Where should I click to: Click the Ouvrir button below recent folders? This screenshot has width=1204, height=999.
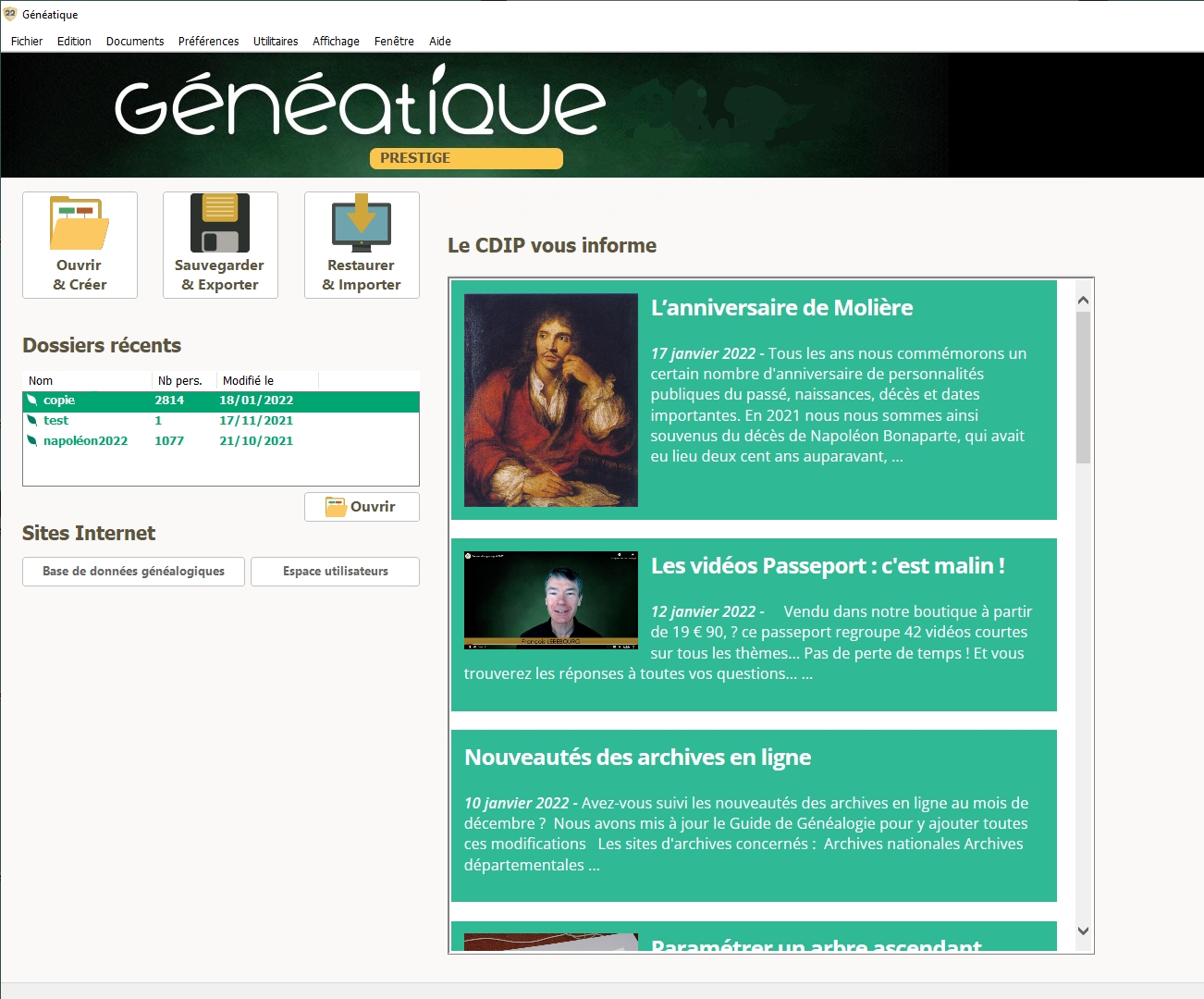tap(362, 507)
